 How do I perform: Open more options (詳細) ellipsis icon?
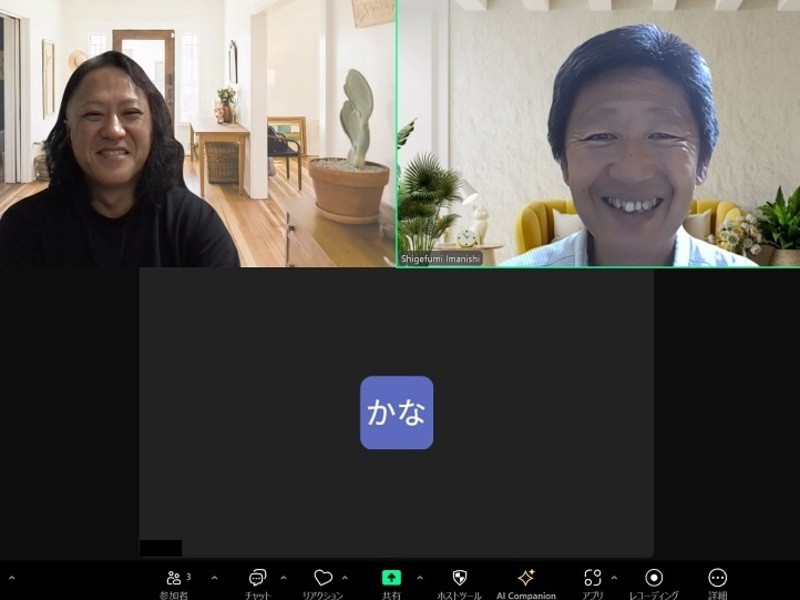[717, 579]
